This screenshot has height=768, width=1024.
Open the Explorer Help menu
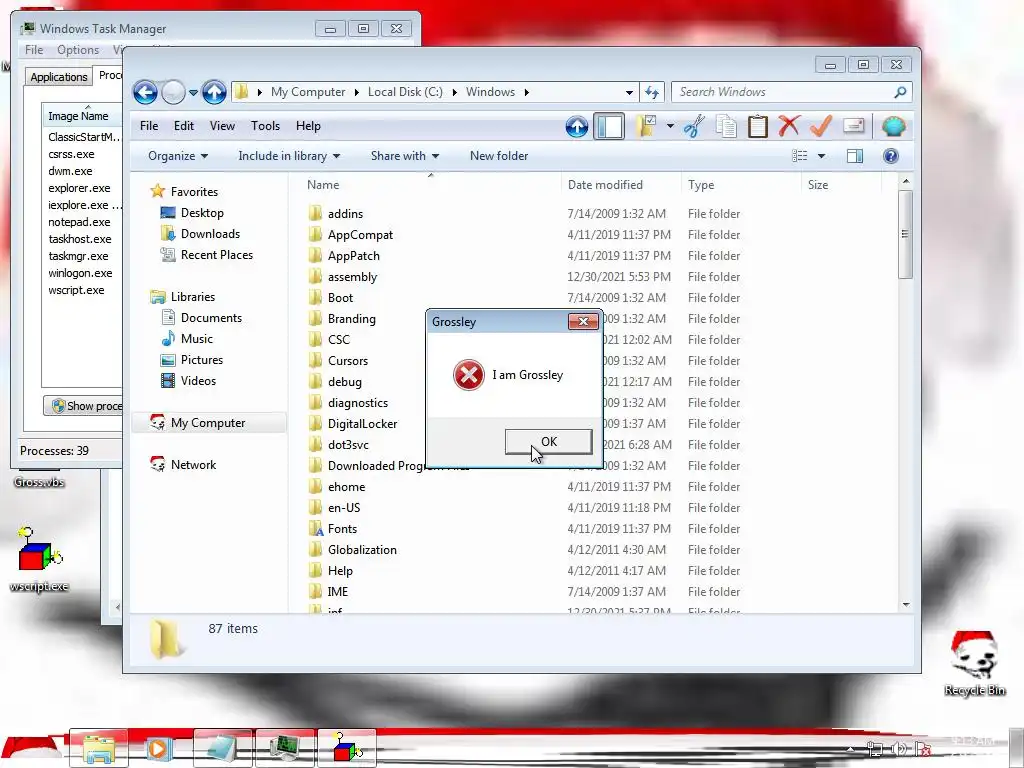308,126
